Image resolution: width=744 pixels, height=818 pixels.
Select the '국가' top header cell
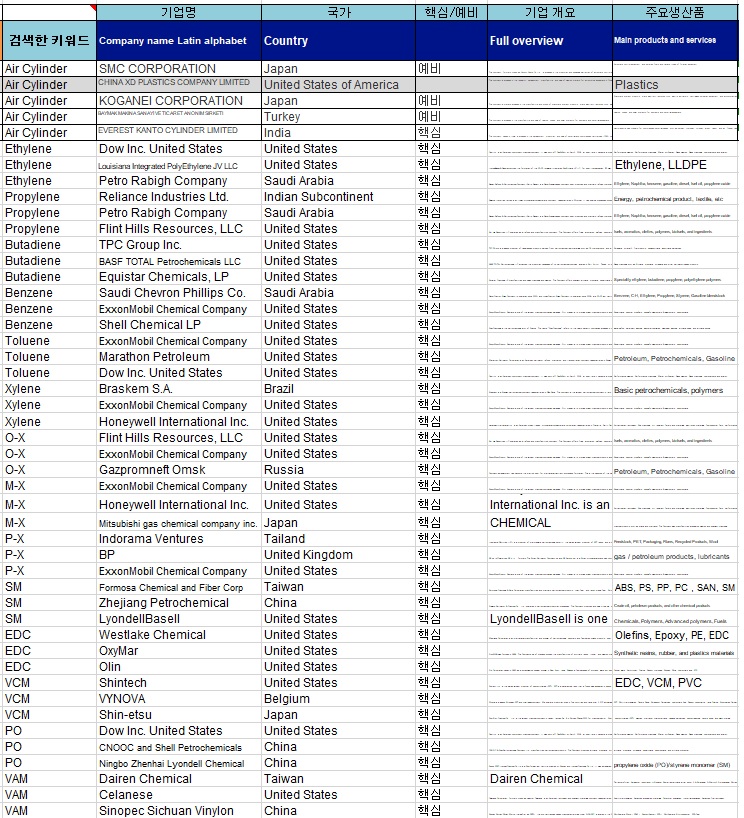[x=339, y=13]
